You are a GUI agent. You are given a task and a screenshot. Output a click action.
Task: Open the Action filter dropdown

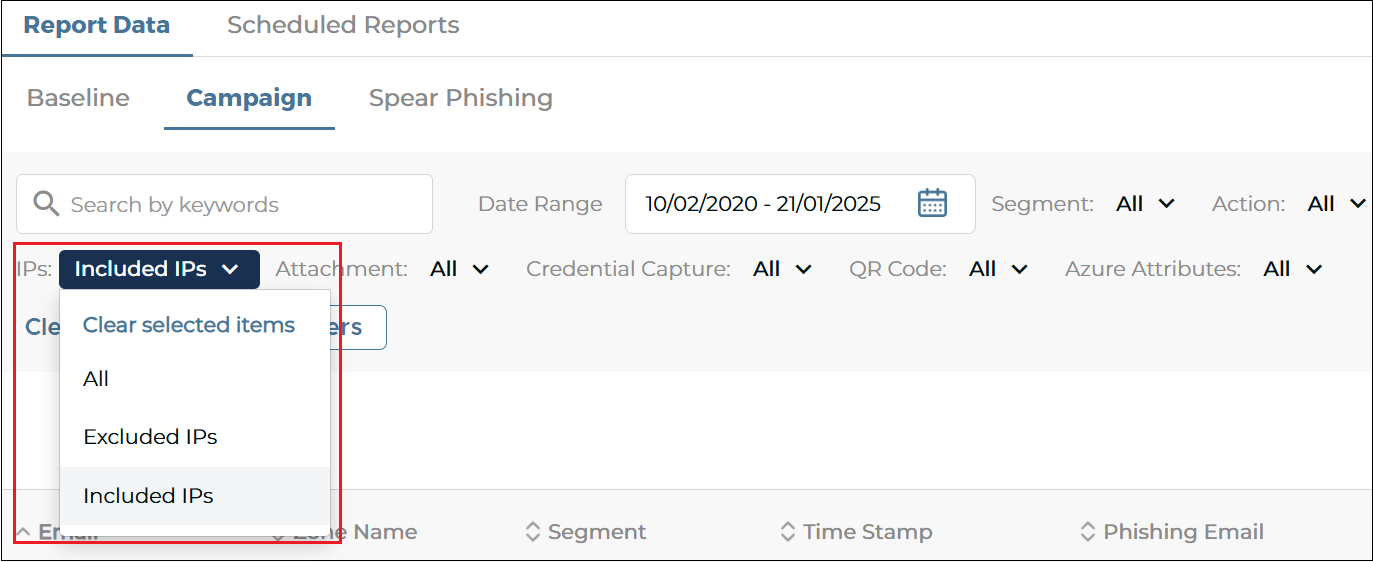tap(1336, 204)
